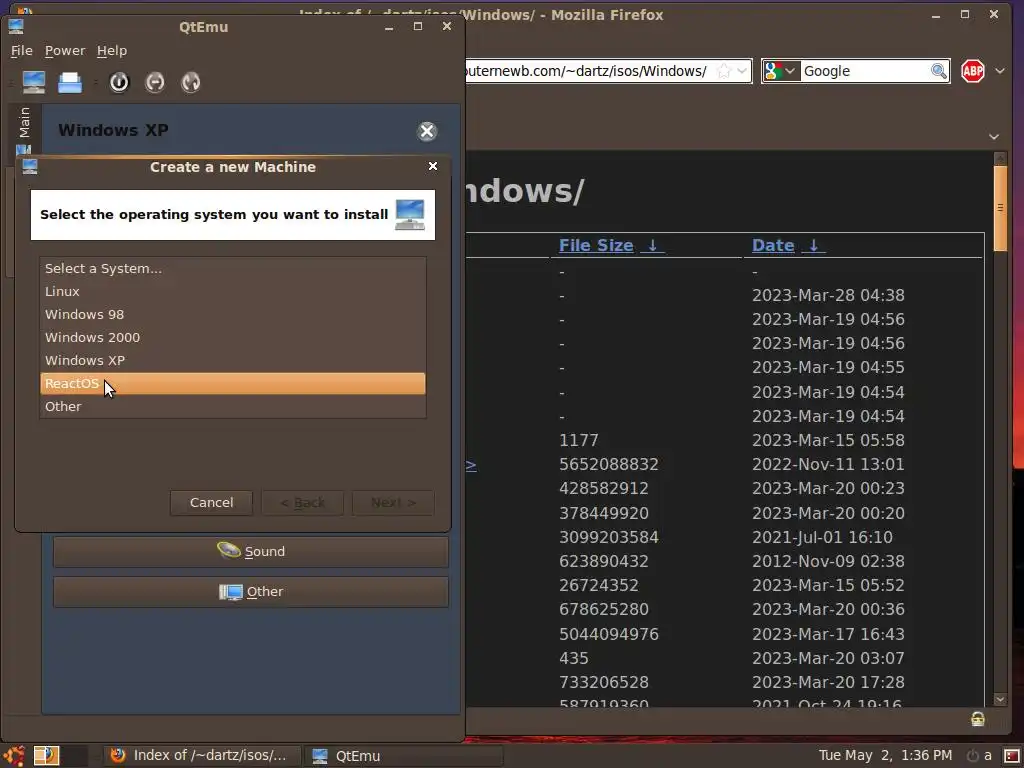1024x768 pixels.
Task: Click the new machine computer icon in QtEmu toolbar
Action: [x=34, y=82]
